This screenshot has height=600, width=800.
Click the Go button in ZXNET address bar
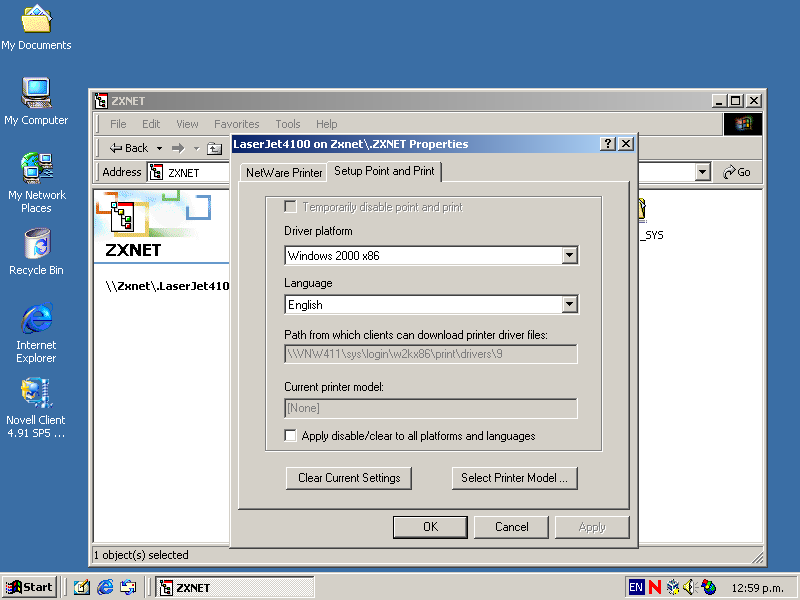tap(737, 172)
